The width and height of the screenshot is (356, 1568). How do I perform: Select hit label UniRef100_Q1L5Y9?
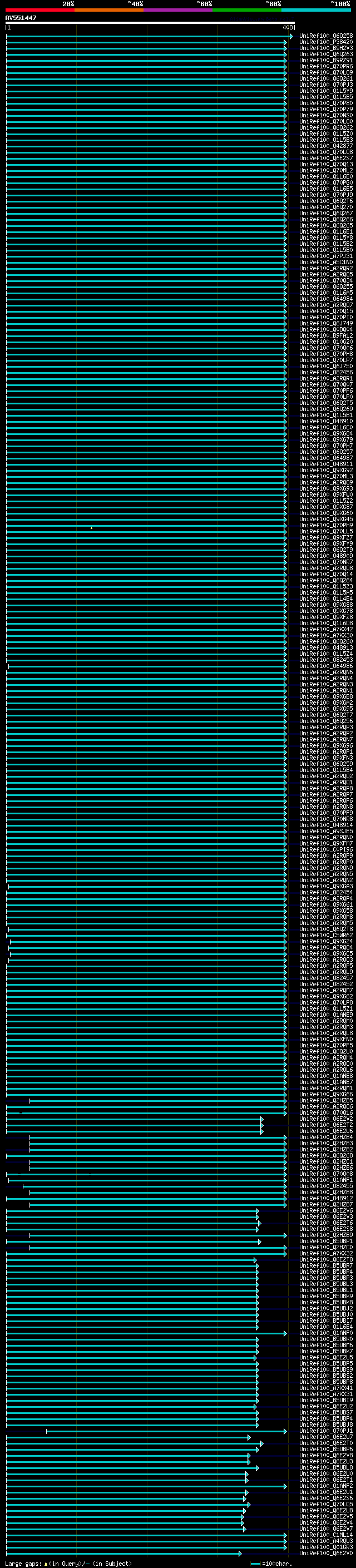(326, 91)
